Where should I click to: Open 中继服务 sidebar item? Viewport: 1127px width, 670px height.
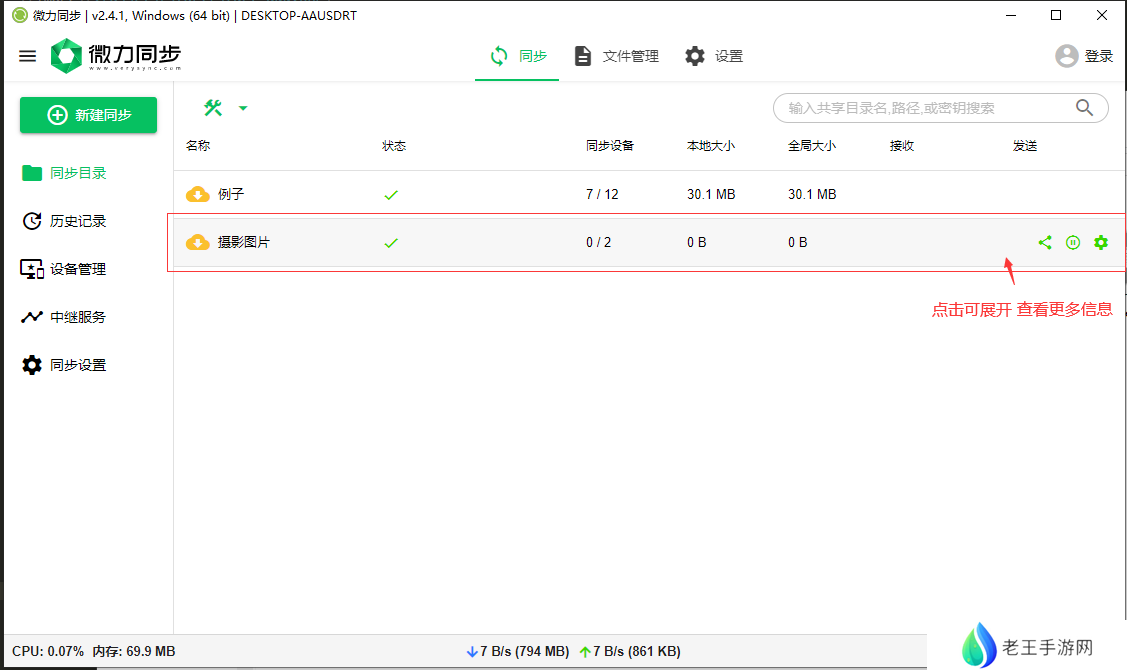pyautogui.click(x=78, y=317)
